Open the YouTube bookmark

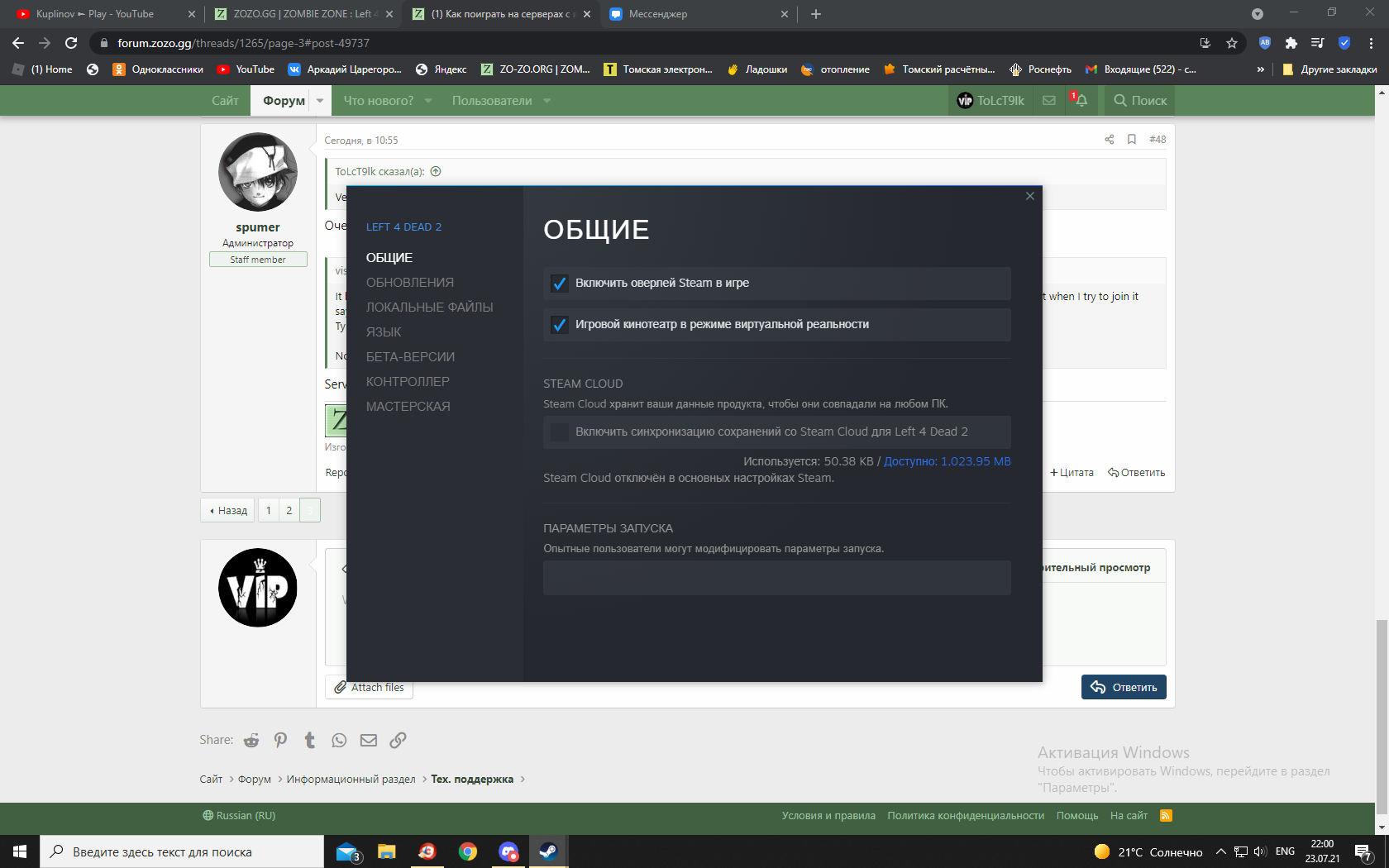246,69
